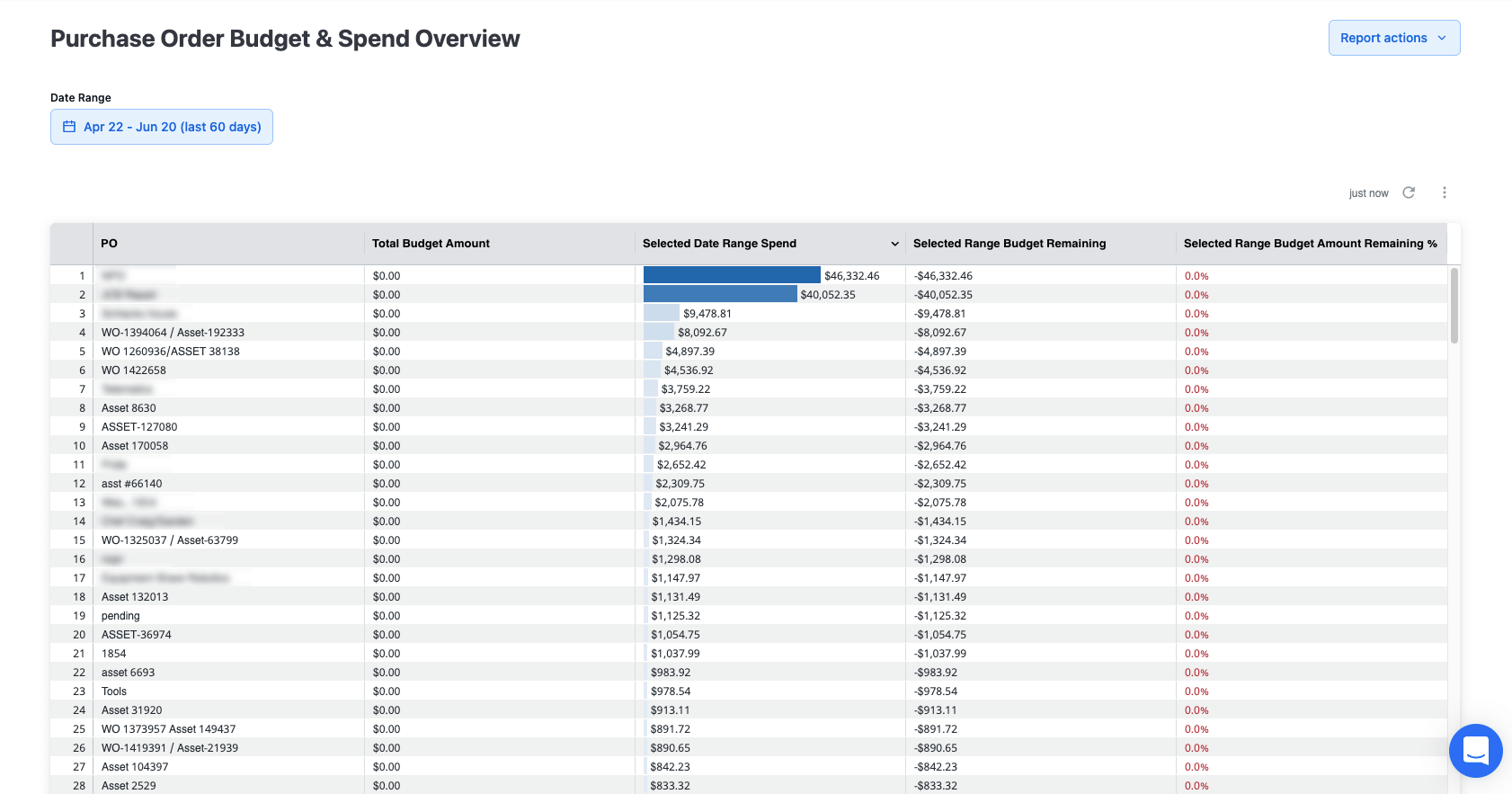Sort by the PO column header
This screenshot has height=794, width=1512.
coord(110,244)
